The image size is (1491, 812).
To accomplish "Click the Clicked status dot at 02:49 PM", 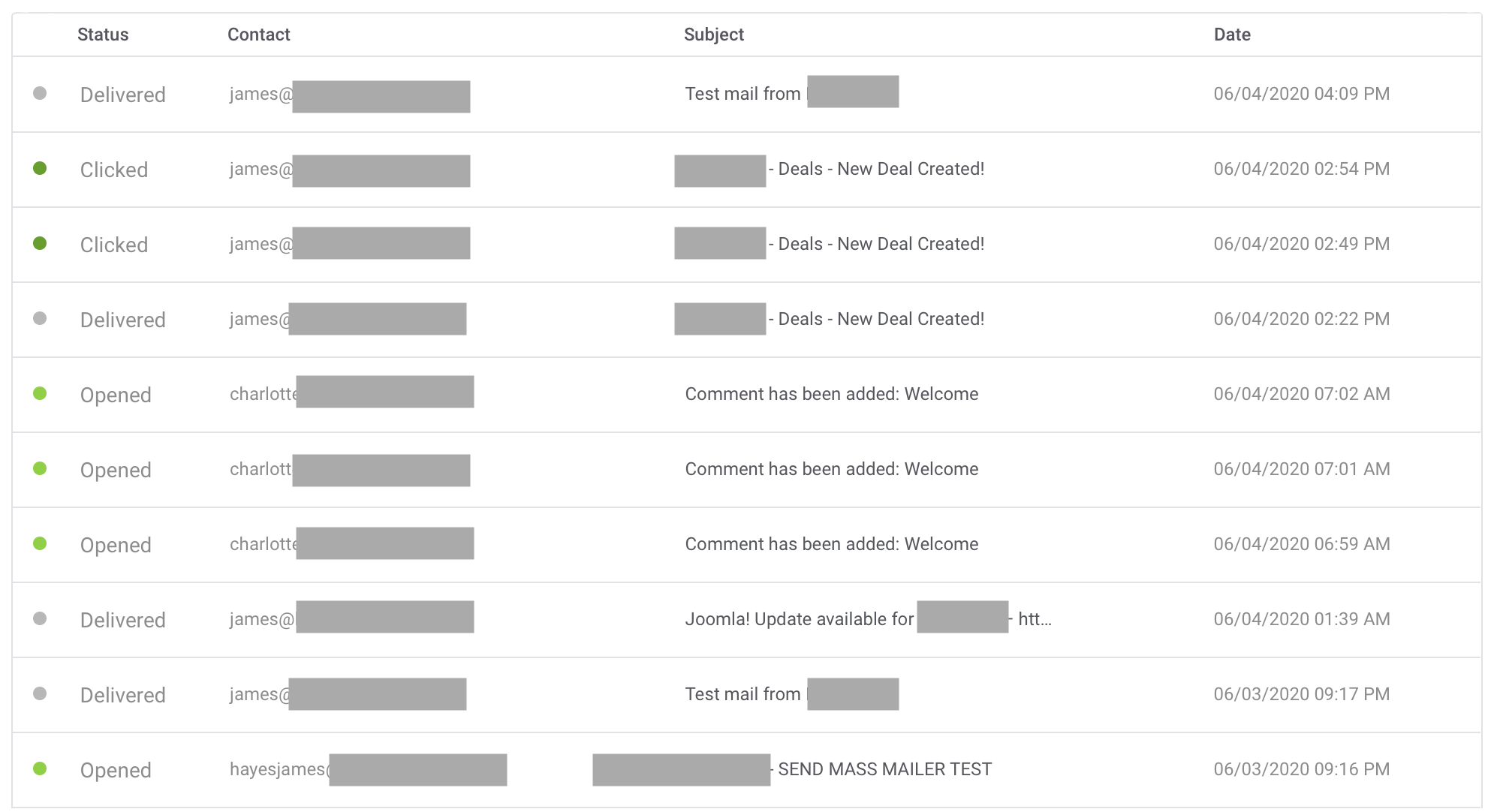I will click(40, 243).
